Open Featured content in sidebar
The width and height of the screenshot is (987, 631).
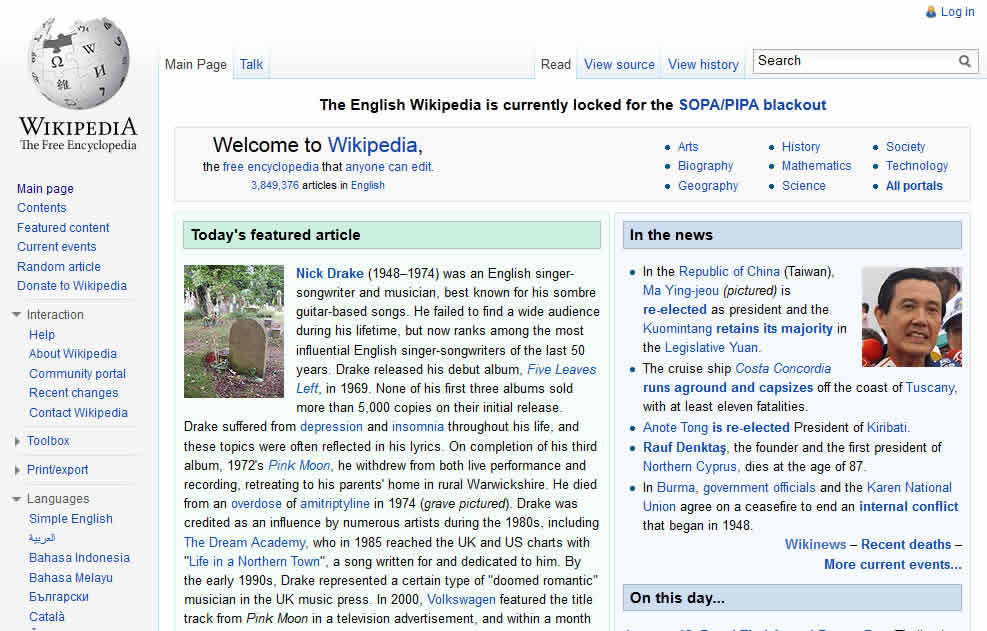[x=63, y=227]
